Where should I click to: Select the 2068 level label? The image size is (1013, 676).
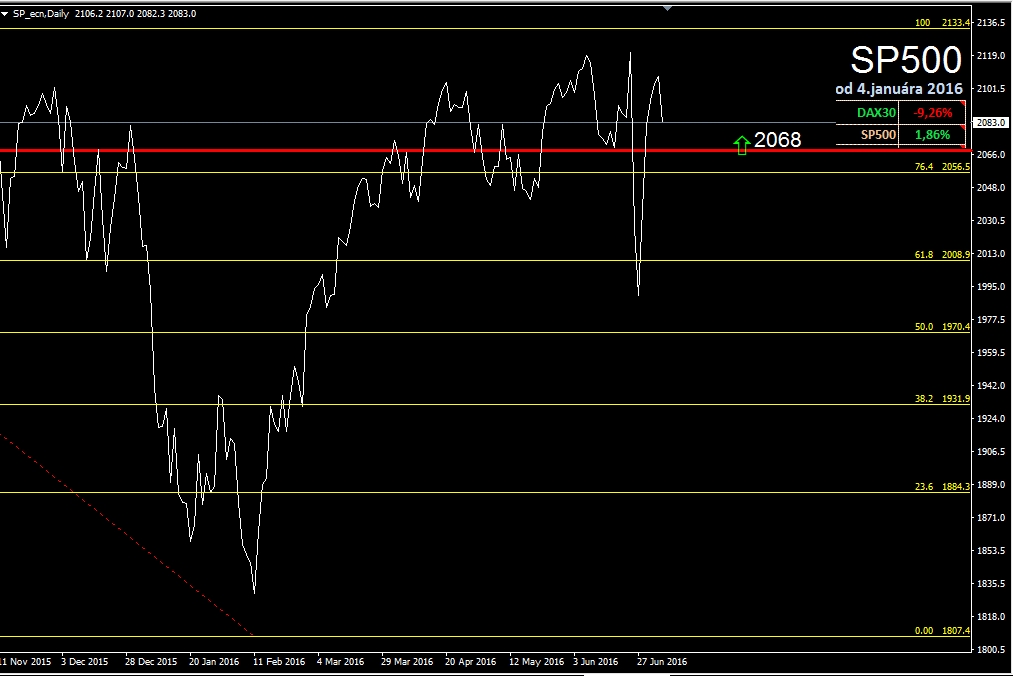777,140
